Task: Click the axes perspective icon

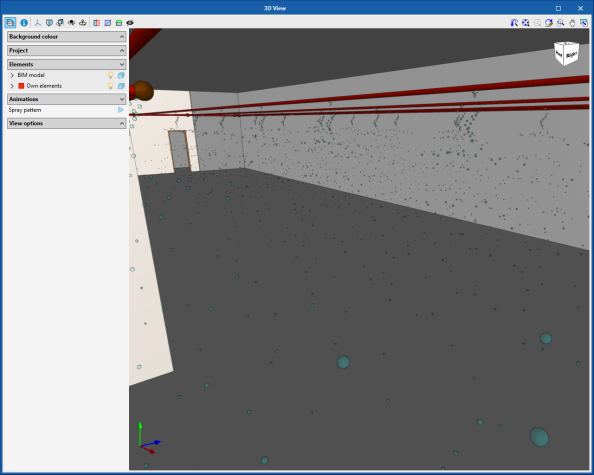Action: (38, 23)
